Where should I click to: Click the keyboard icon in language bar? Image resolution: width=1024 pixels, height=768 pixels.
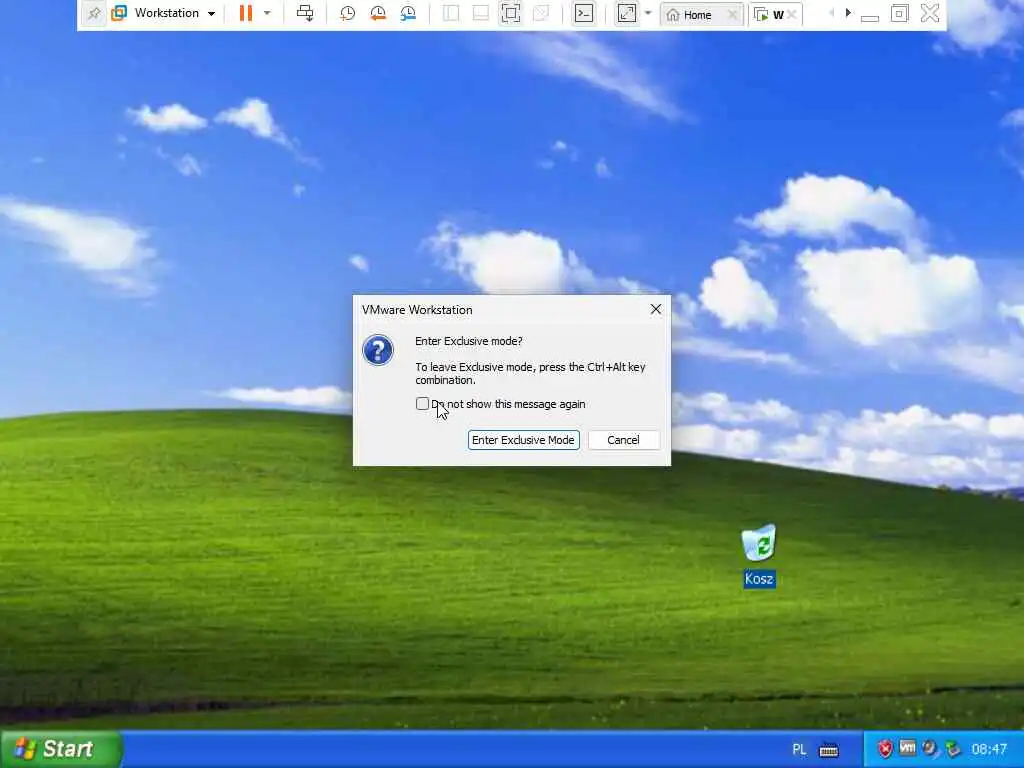click(x=829, y=750)
